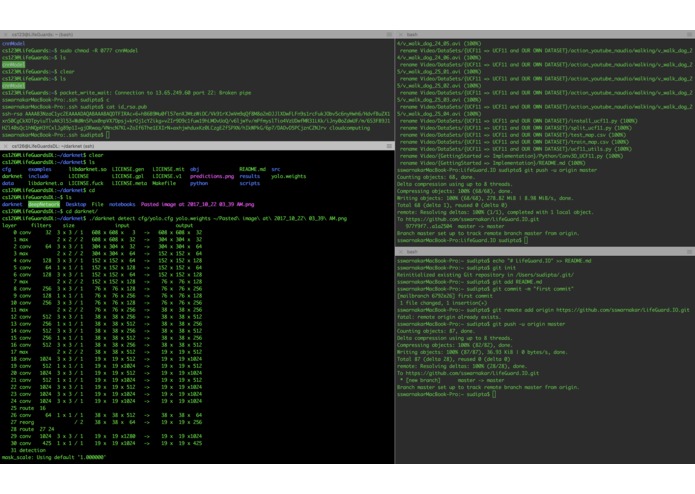This screenshot has width=695, height=494.
Task: Click 'install_ucf11.py' rename line
Action: [518, 121]
